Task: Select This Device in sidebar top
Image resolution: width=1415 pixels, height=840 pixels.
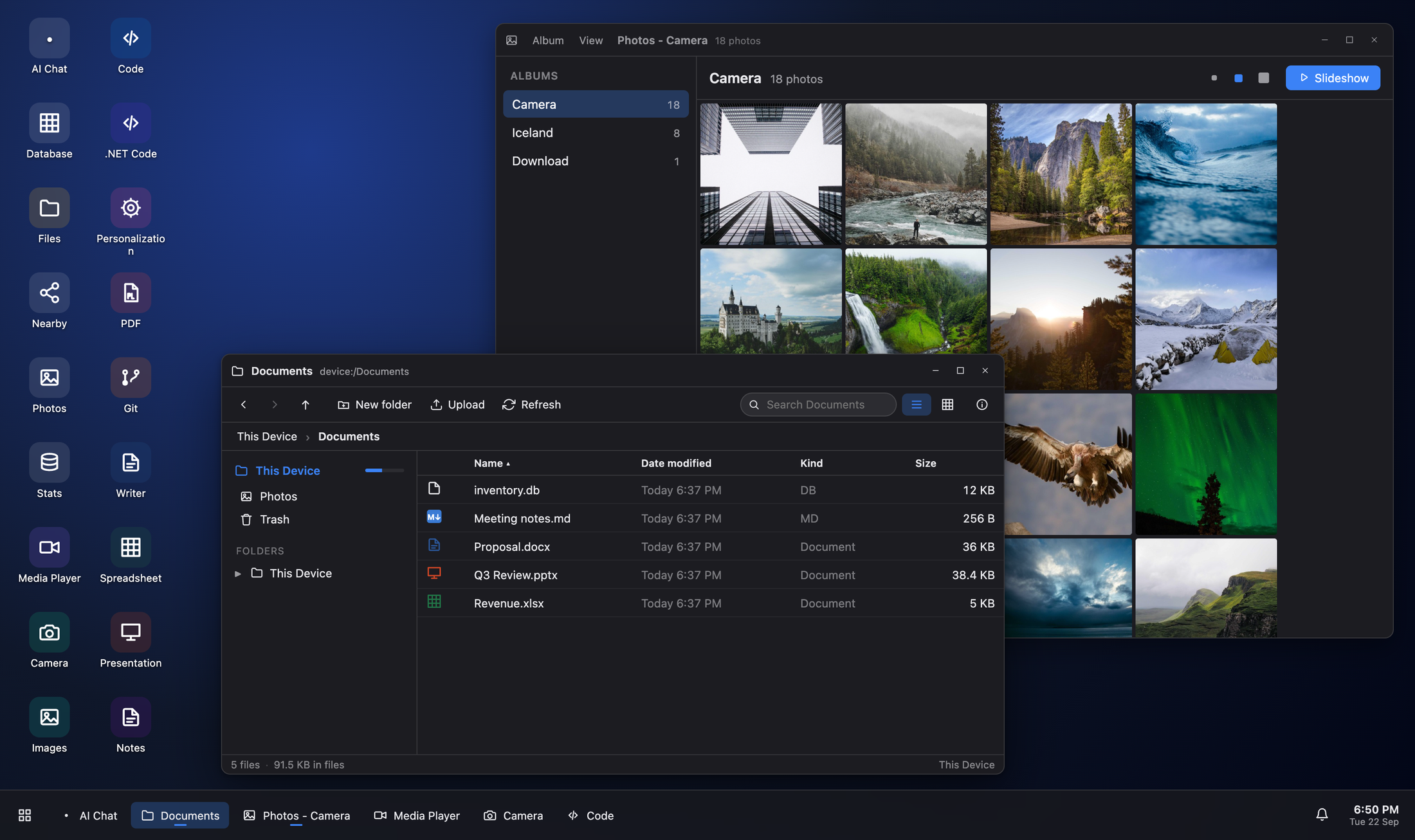Action: 288,470
